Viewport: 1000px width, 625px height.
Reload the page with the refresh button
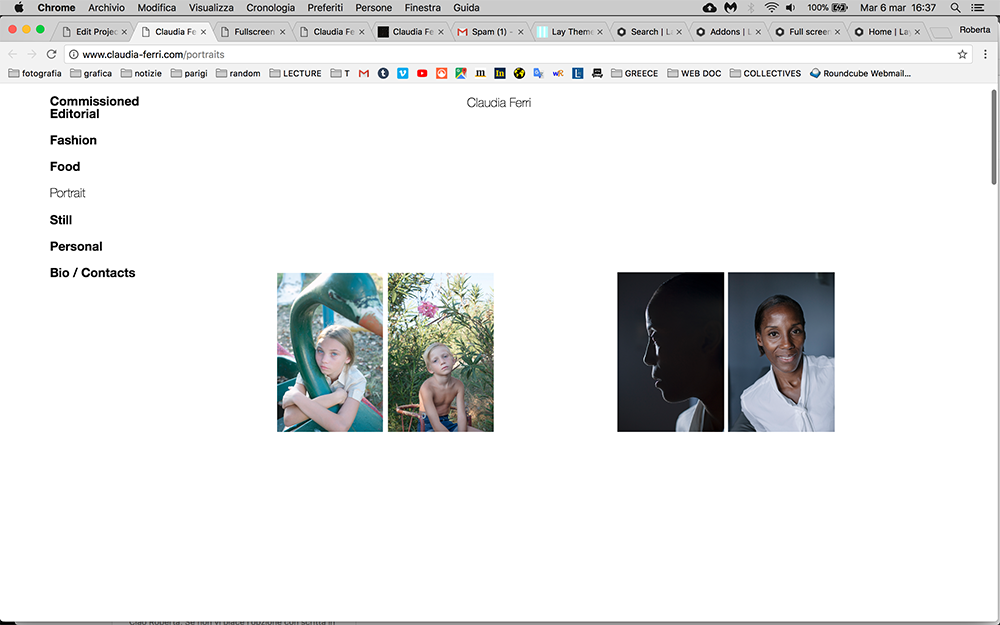click(x=52, y=54)
